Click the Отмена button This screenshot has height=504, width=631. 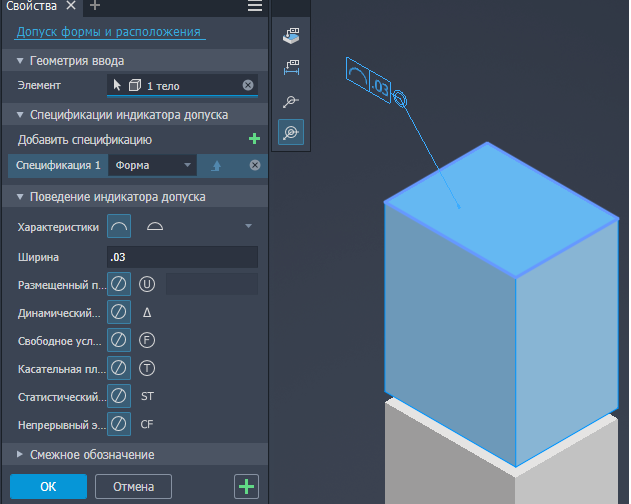(x=133, y=487)
